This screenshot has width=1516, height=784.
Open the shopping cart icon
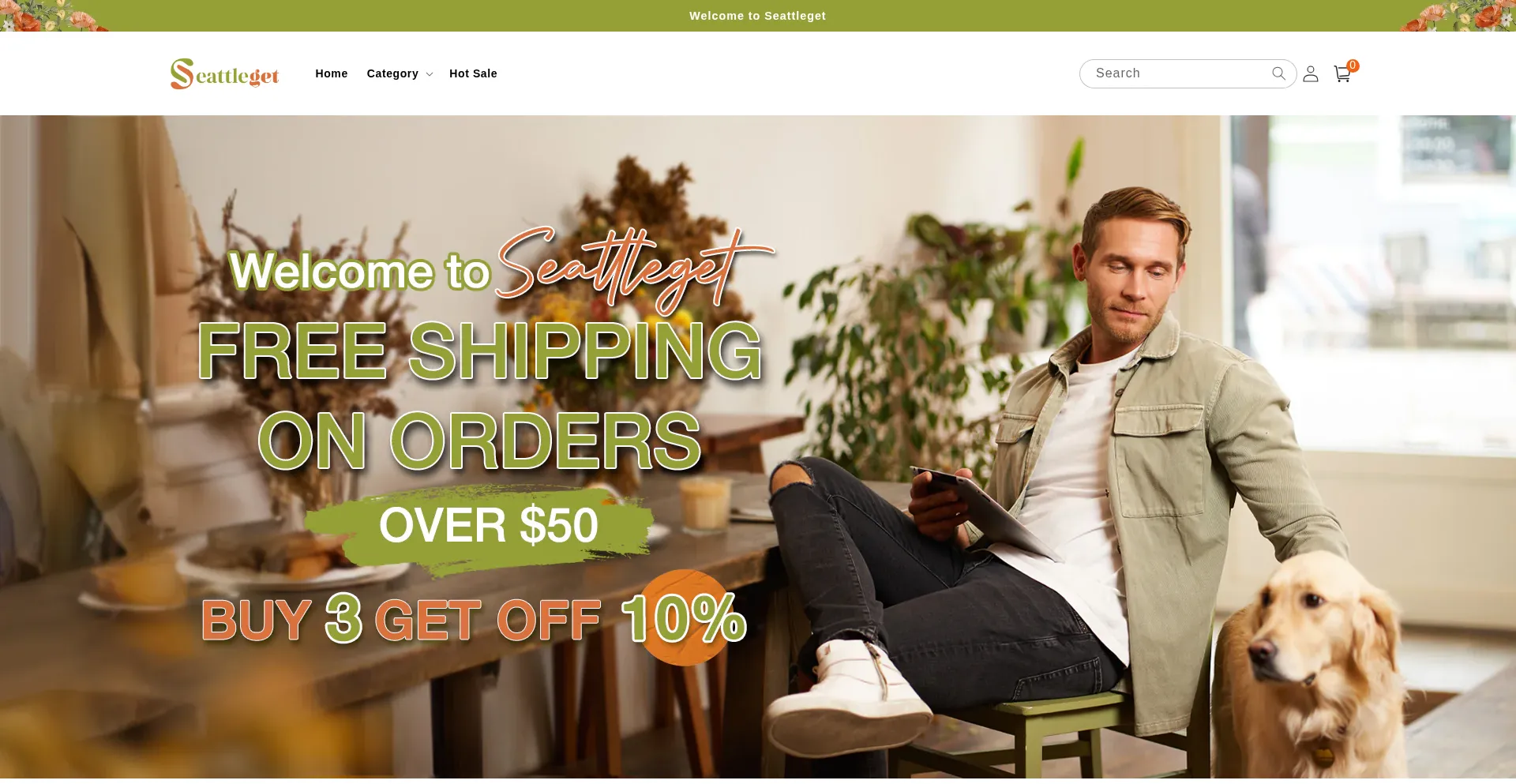pos(1342,74)
